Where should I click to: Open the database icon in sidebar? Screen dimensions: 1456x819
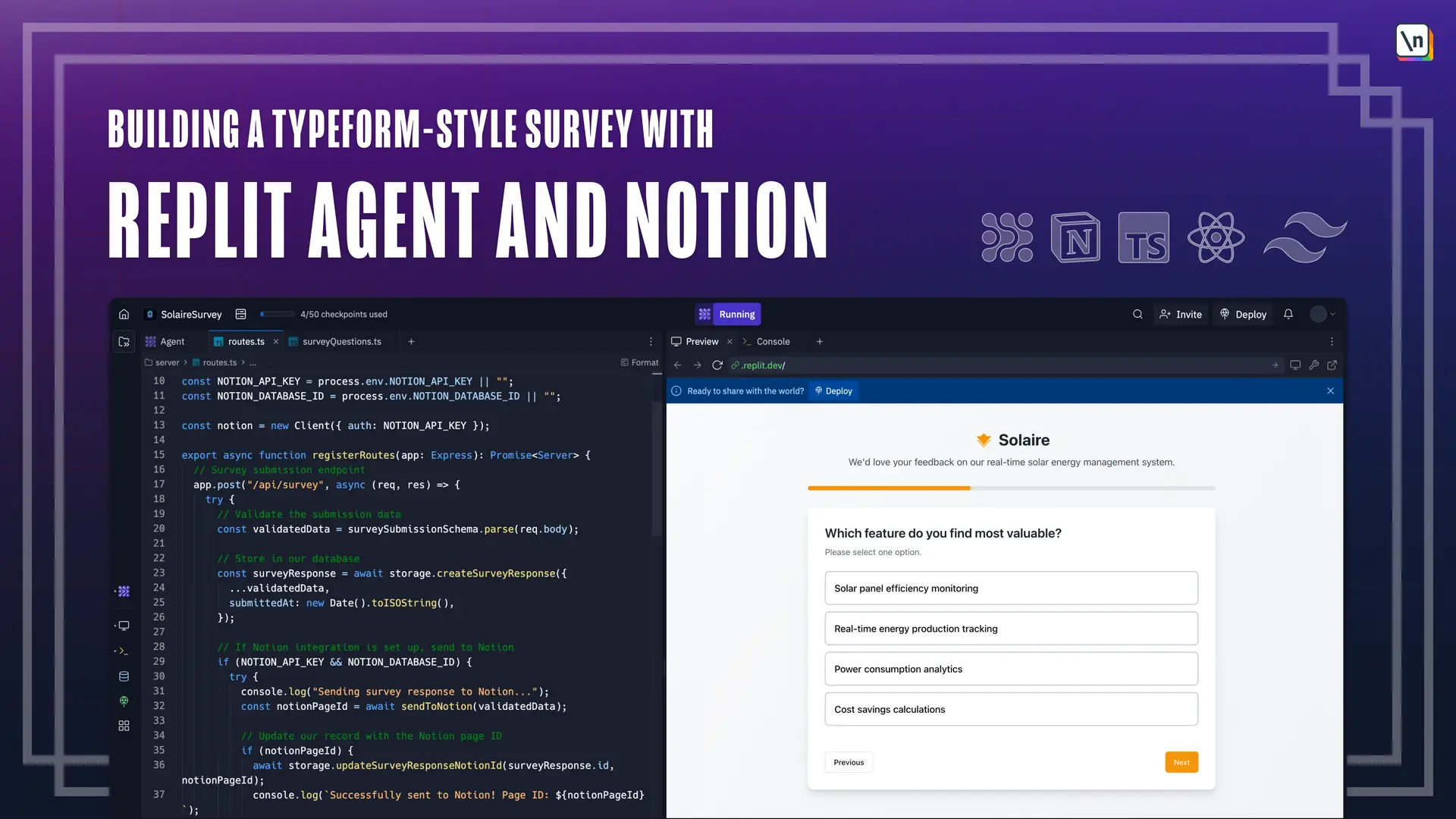coord(124,676)
